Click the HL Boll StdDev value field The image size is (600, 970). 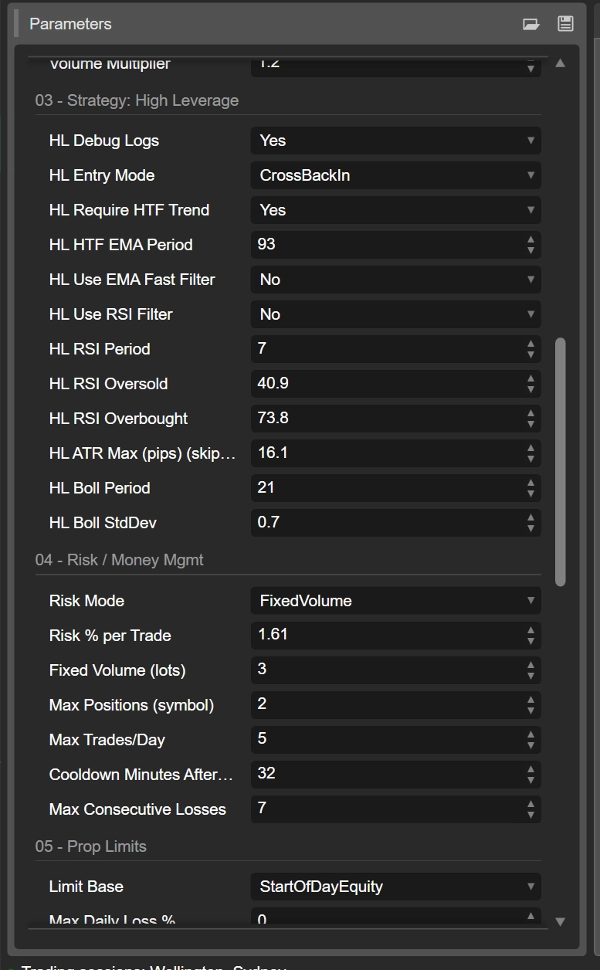click(385, 522)
